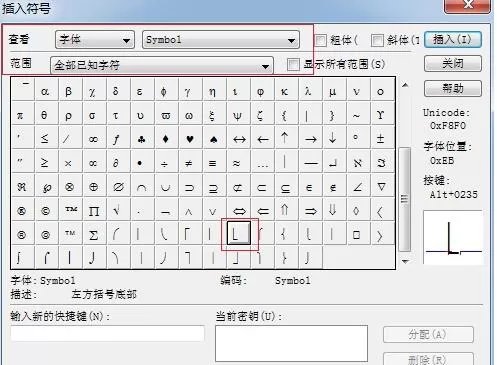This screenshot has height=365, width=497.
Task: Open the 查看 字体 dropdown
Action: (95, 40)
